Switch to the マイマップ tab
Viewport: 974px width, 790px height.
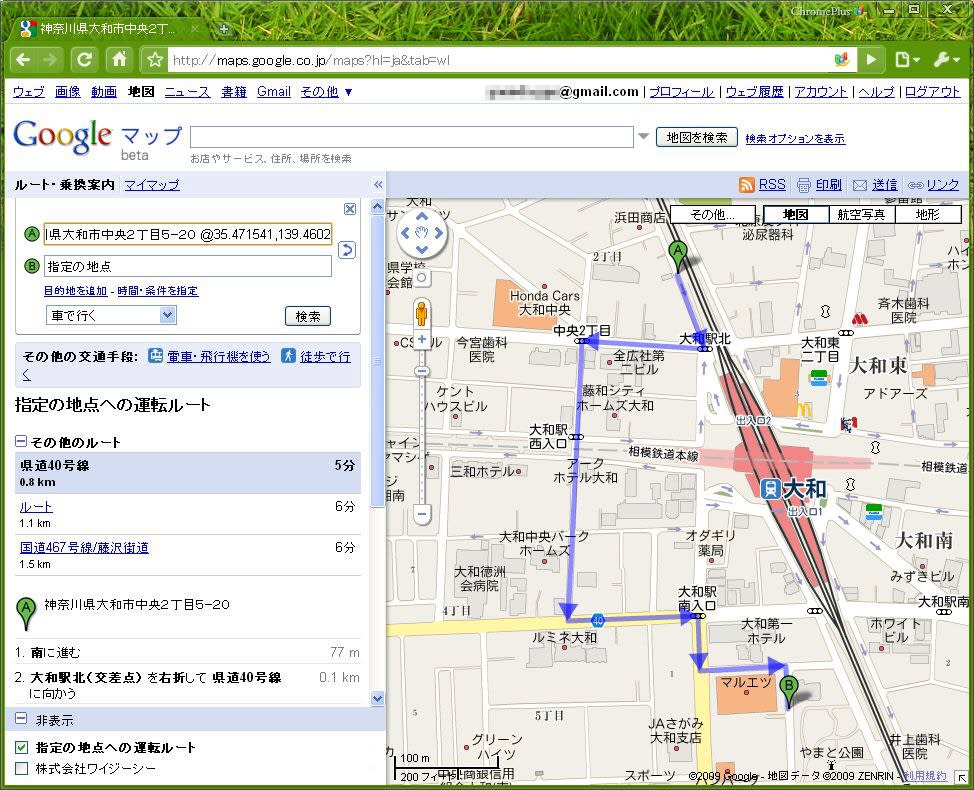pos(152,185)
